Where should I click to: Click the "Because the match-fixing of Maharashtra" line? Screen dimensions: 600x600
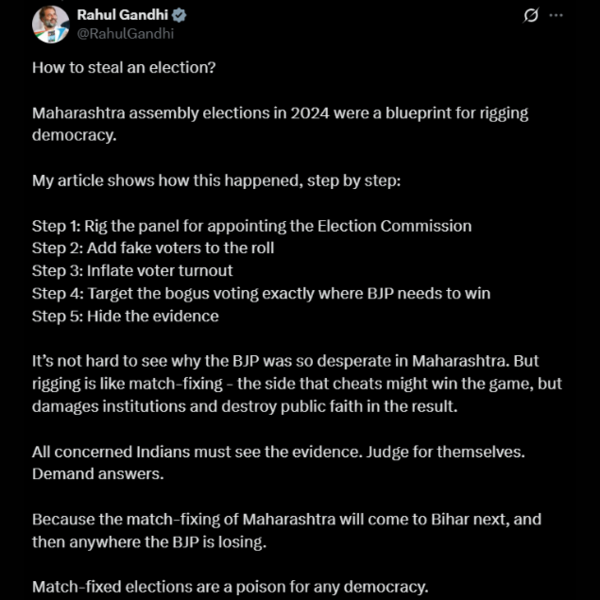click(x=287, y=519)
